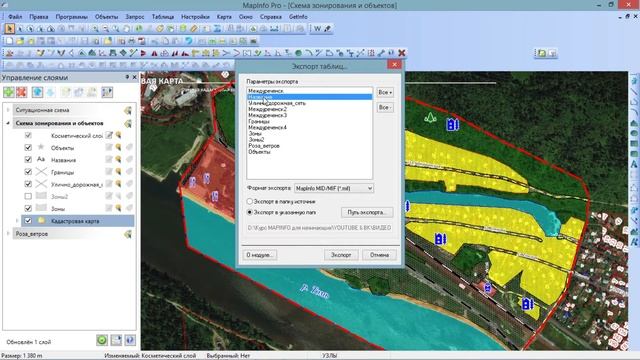Pick the Zoom In magnifier tool
640x360 pixels.
click(95, 29)
